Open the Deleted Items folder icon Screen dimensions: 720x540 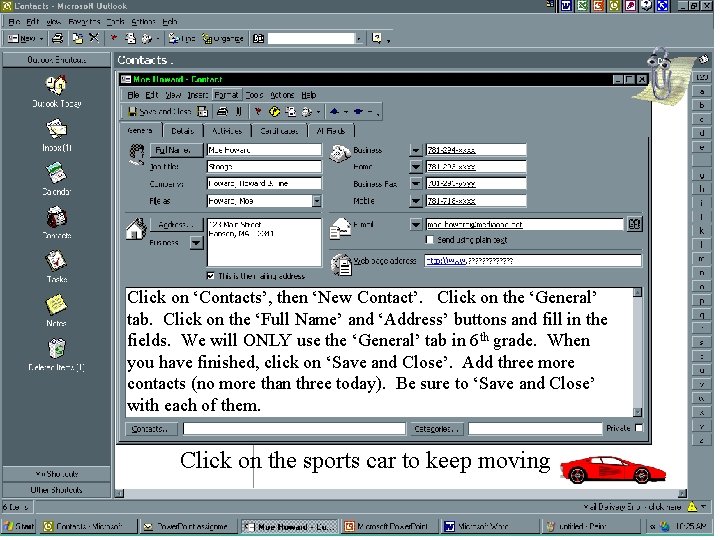[57, 349]
